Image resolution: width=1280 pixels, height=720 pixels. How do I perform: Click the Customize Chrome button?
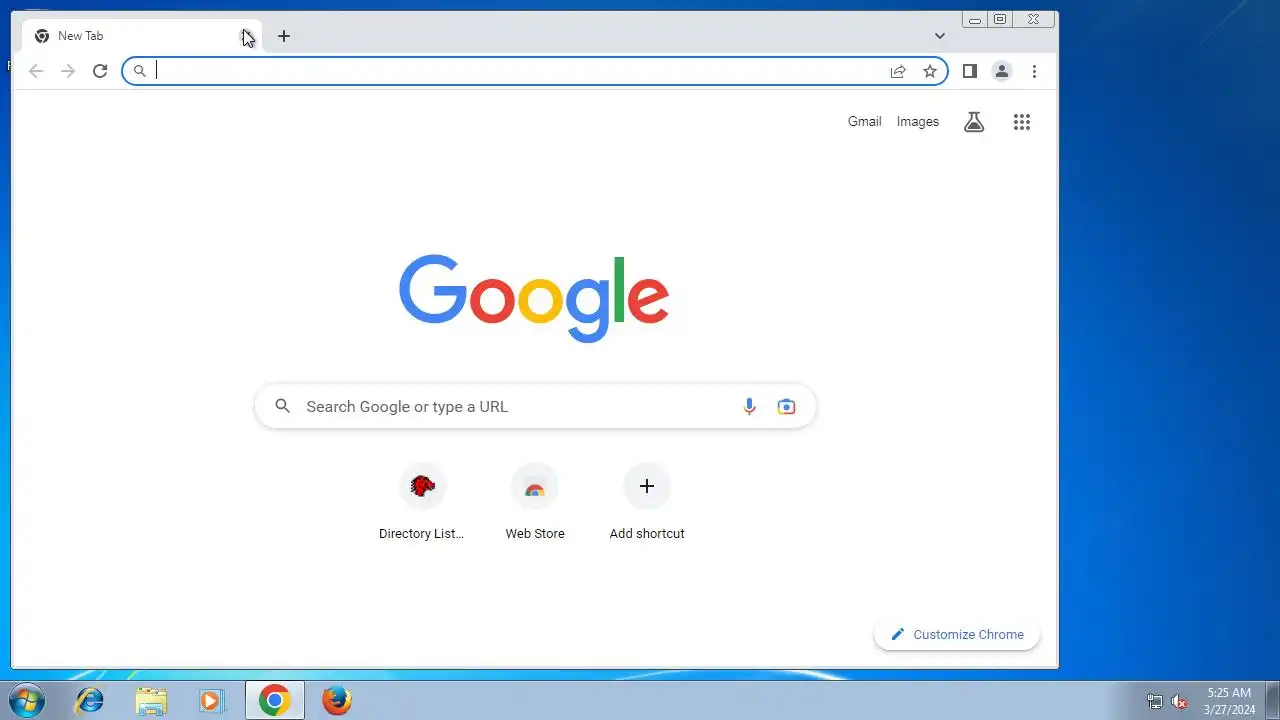[957, 634]
